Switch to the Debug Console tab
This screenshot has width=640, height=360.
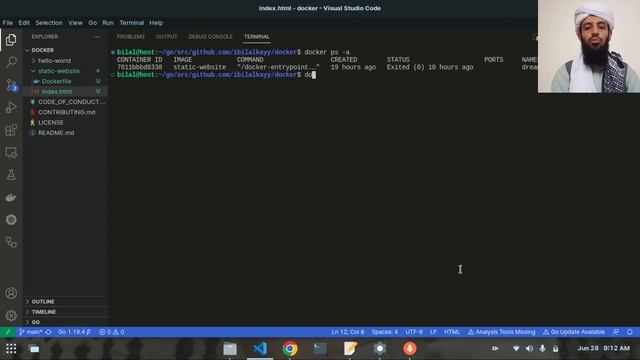pos(211,37)
